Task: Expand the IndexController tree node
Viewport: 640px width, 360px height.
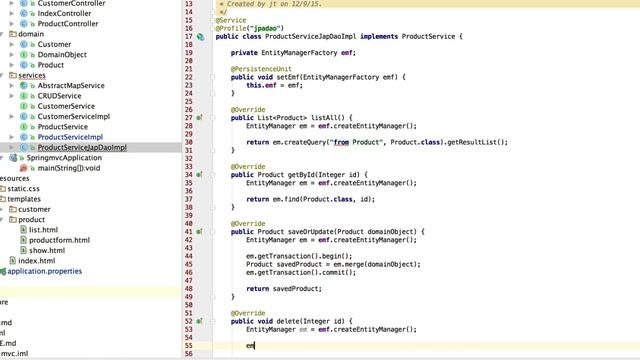Action: coord(12,13)
